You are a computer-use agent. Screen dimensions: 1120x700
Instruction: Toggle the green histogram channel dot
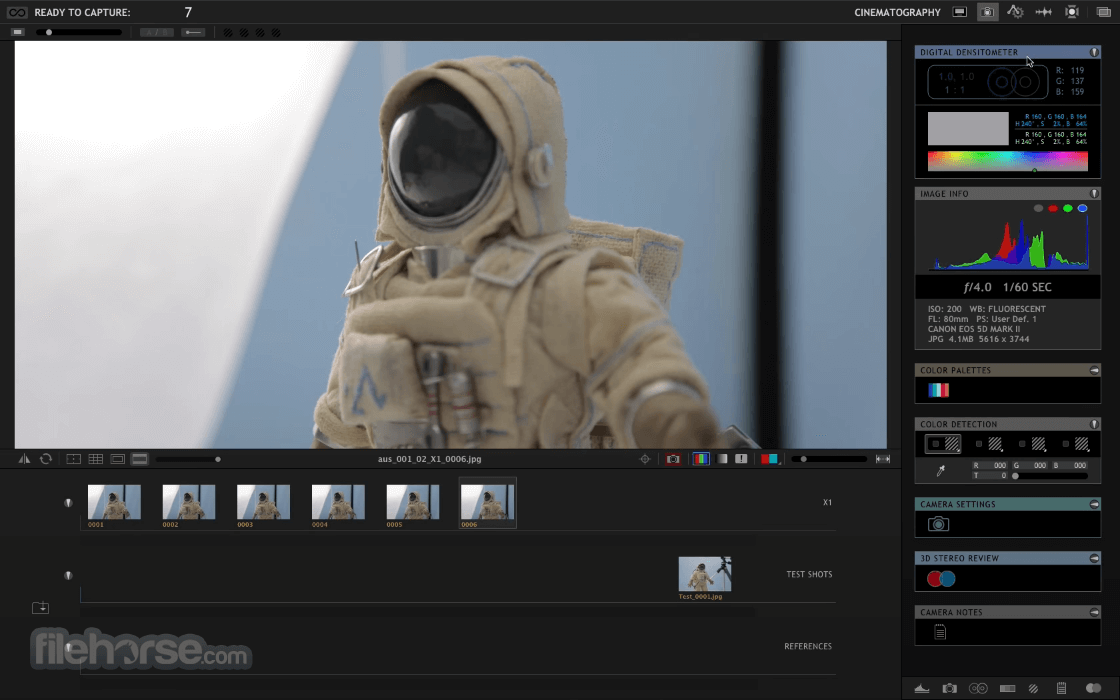click(1068, 209)
